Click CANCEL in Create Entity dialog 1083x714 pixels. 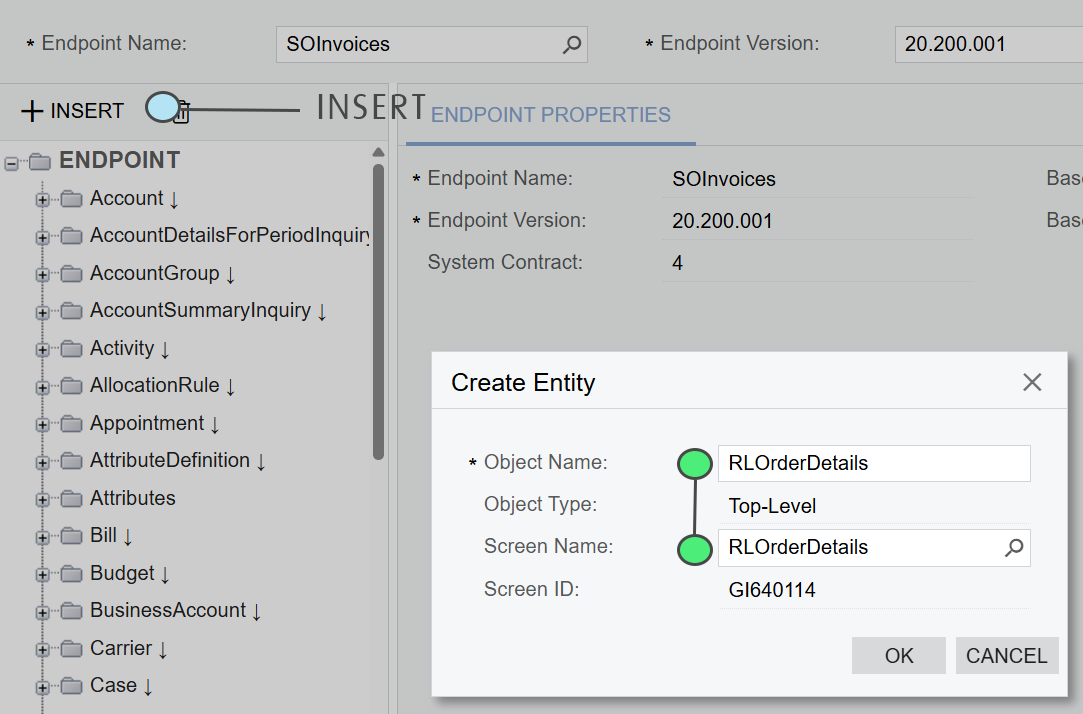click(x=1006, y=656)
